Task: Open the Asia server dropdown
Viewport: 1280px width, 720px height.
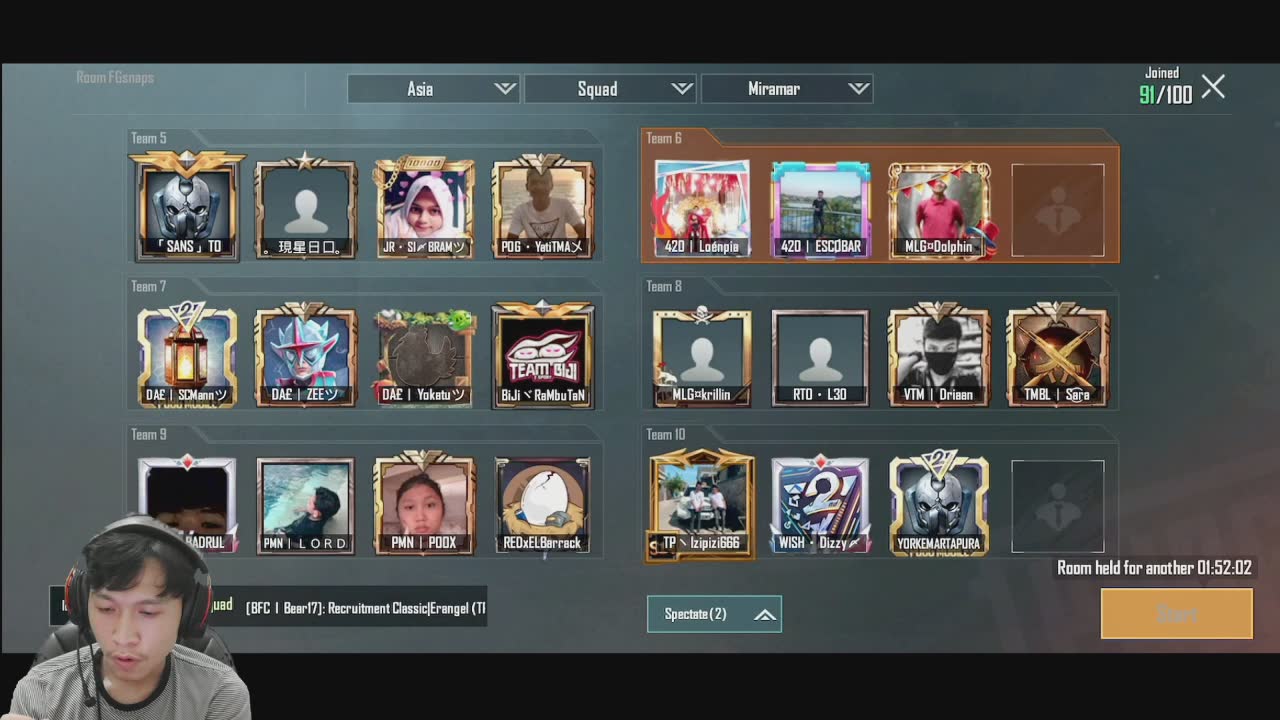Action: point(433,89)
